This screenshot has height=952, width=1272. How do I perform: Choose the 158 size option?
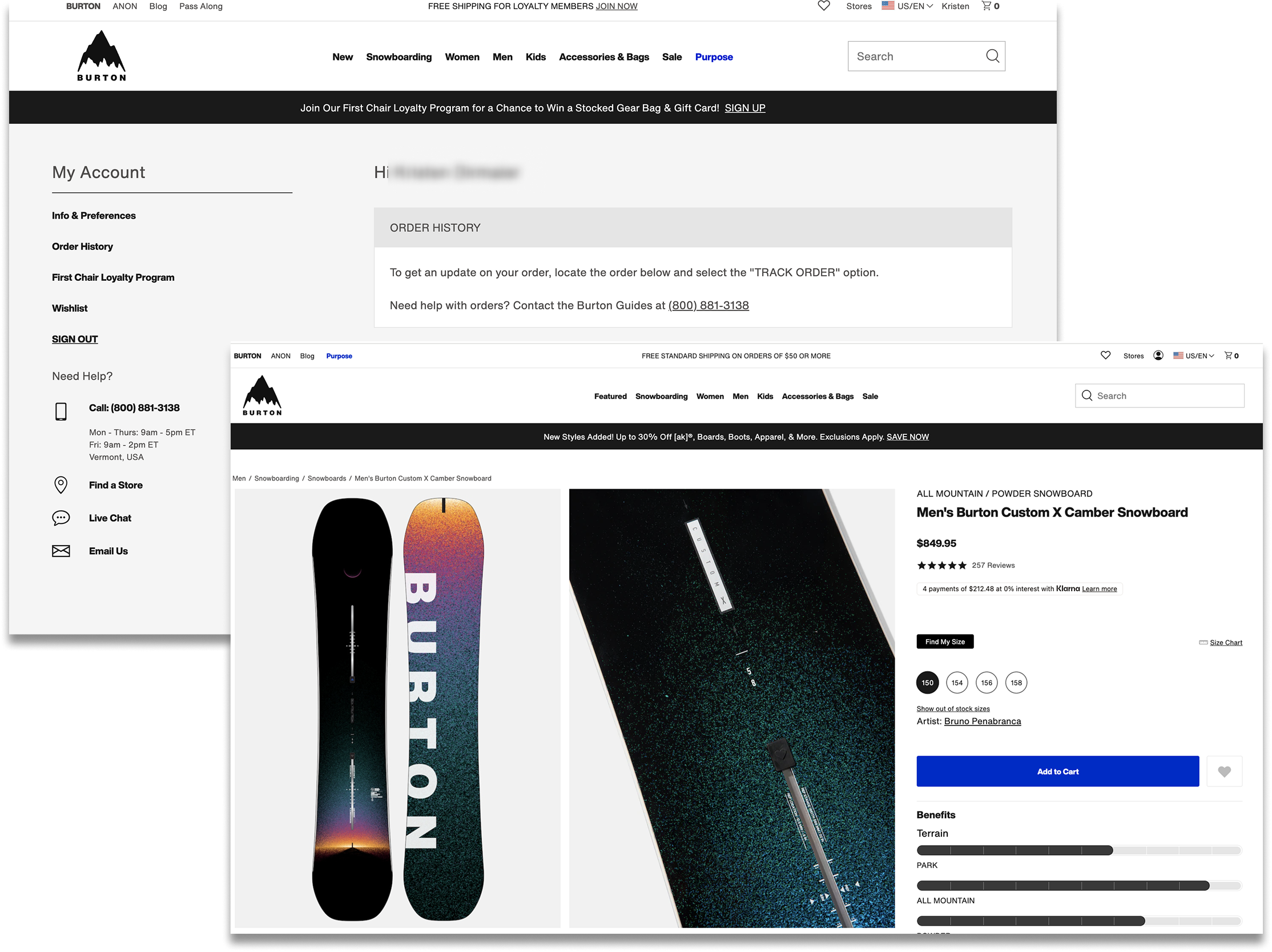coord(1016,683)
